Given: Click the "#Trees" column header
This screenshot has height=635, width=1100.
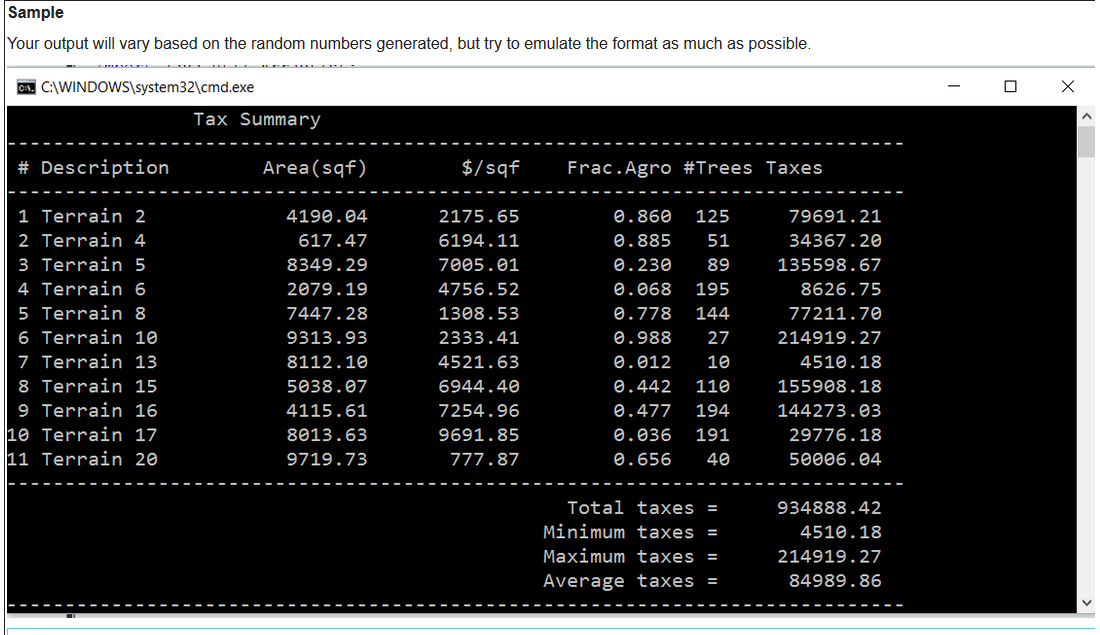Looking at the screenshot, I should [x=718, y=168].
